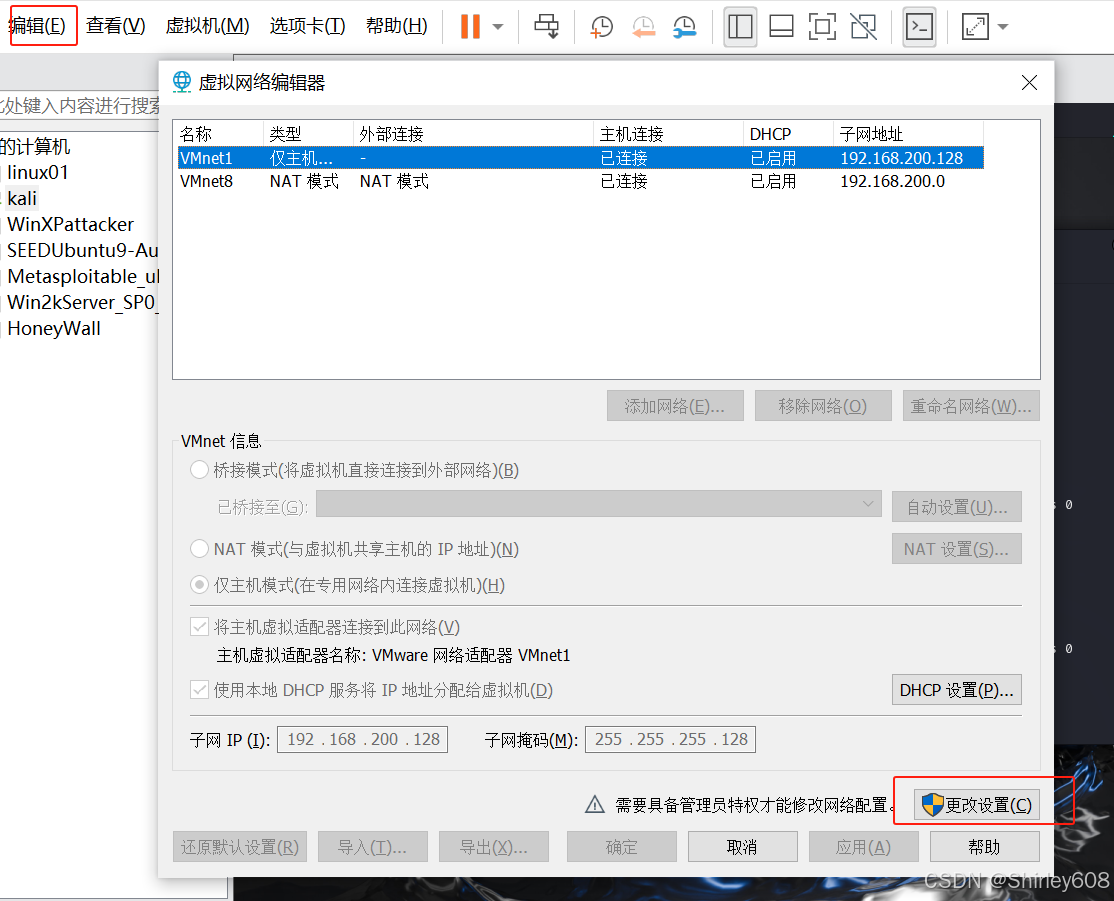Screen dimensions: 1114x901
Task: Click the unity mode toolbar icon
Action: (x=863, y=27)
